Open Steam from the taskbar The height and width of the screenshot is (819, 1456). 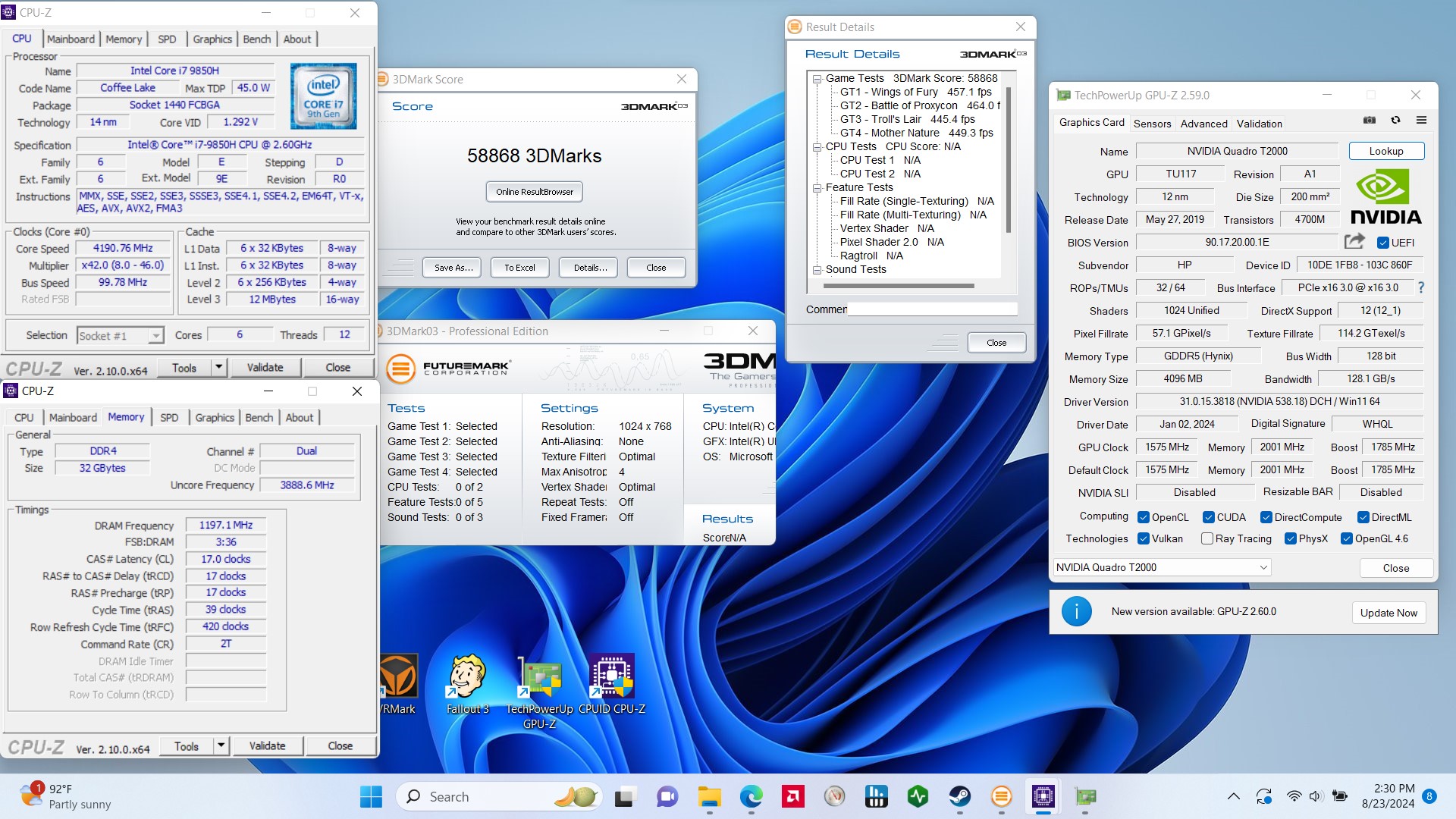point(959,796)
